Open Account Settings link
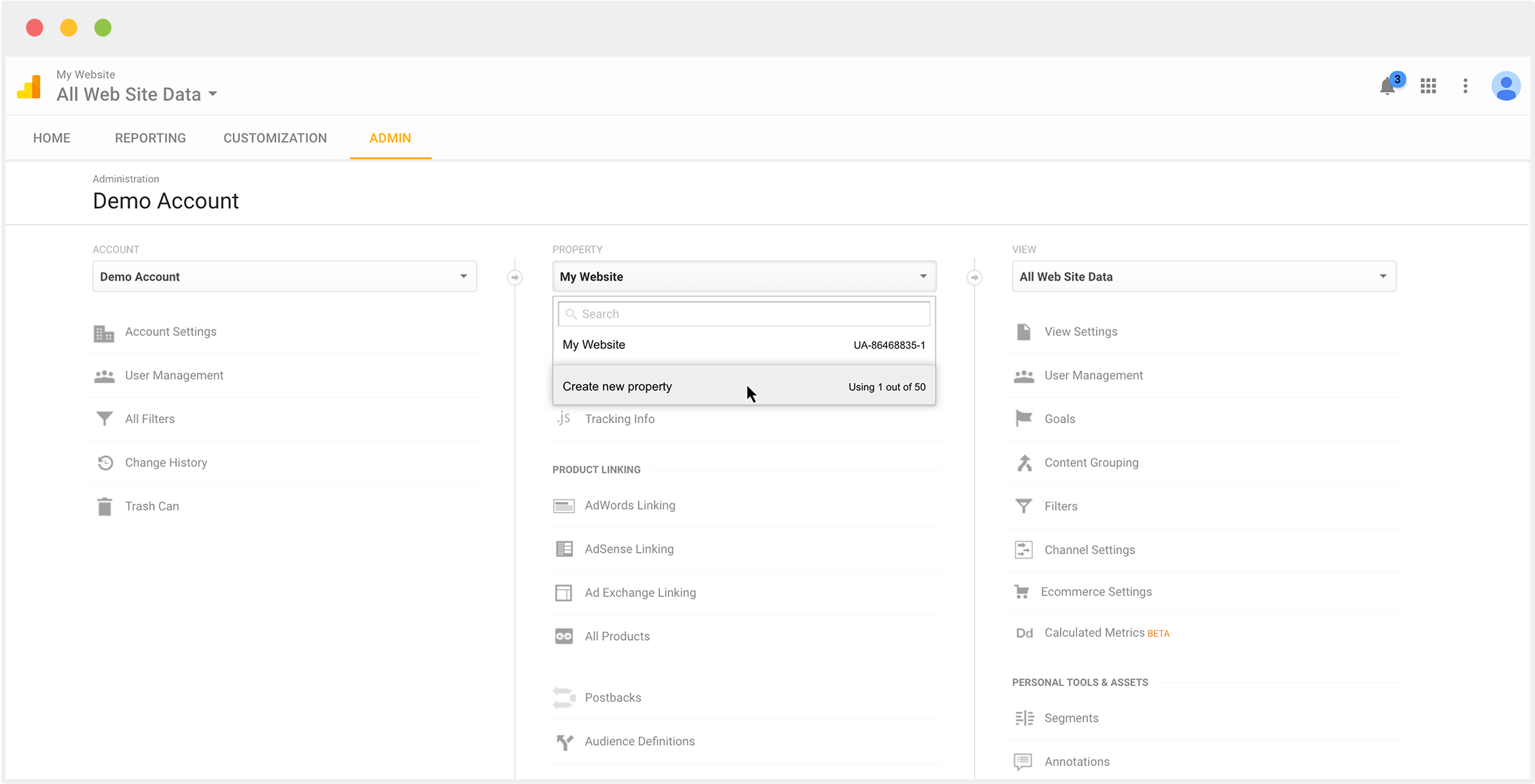Image resolution: width=1535 pixels, height=784 pixels. 170,331
